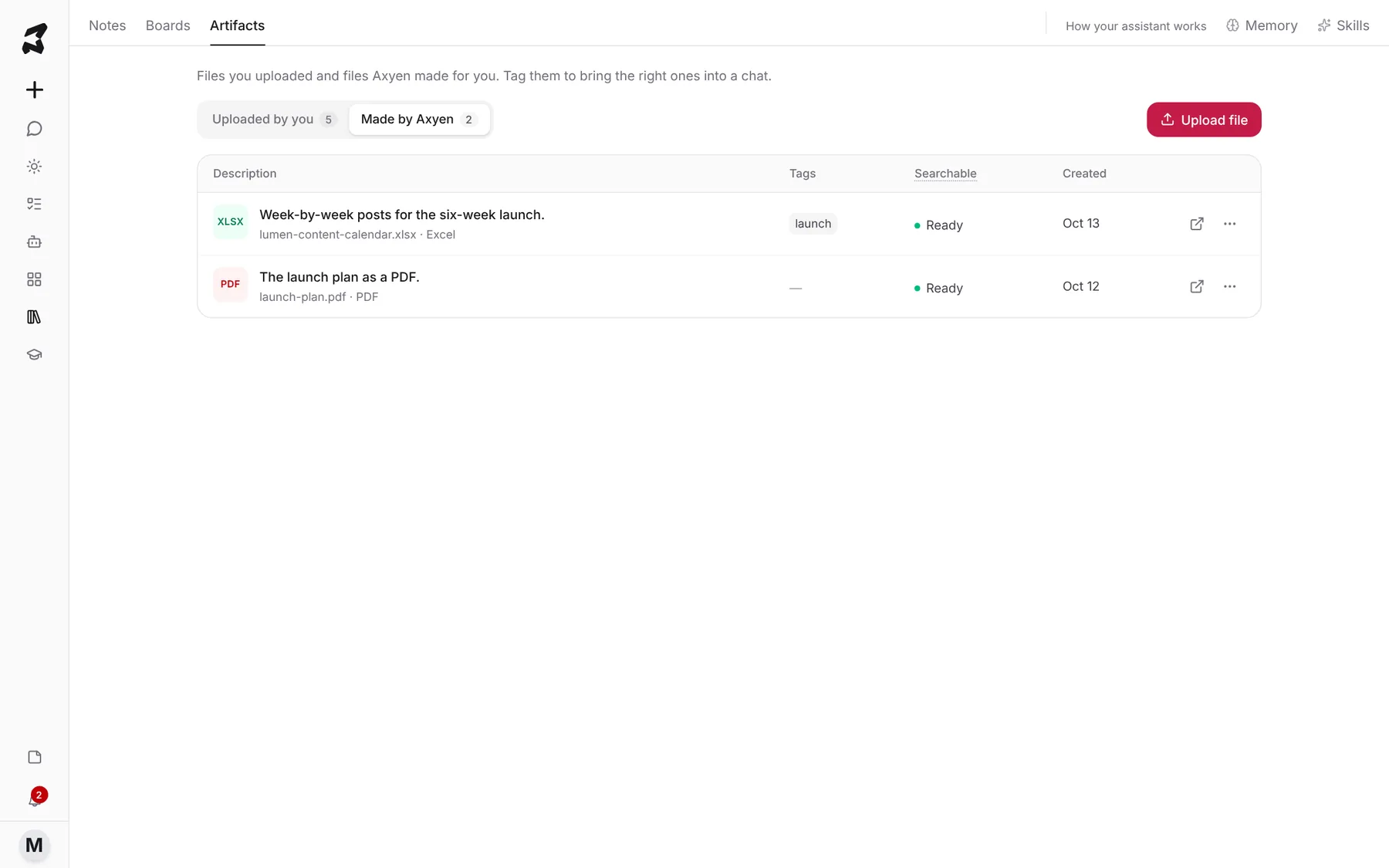
Task: Open the sun icon in sidebar
Action: (x=34, y=166)
